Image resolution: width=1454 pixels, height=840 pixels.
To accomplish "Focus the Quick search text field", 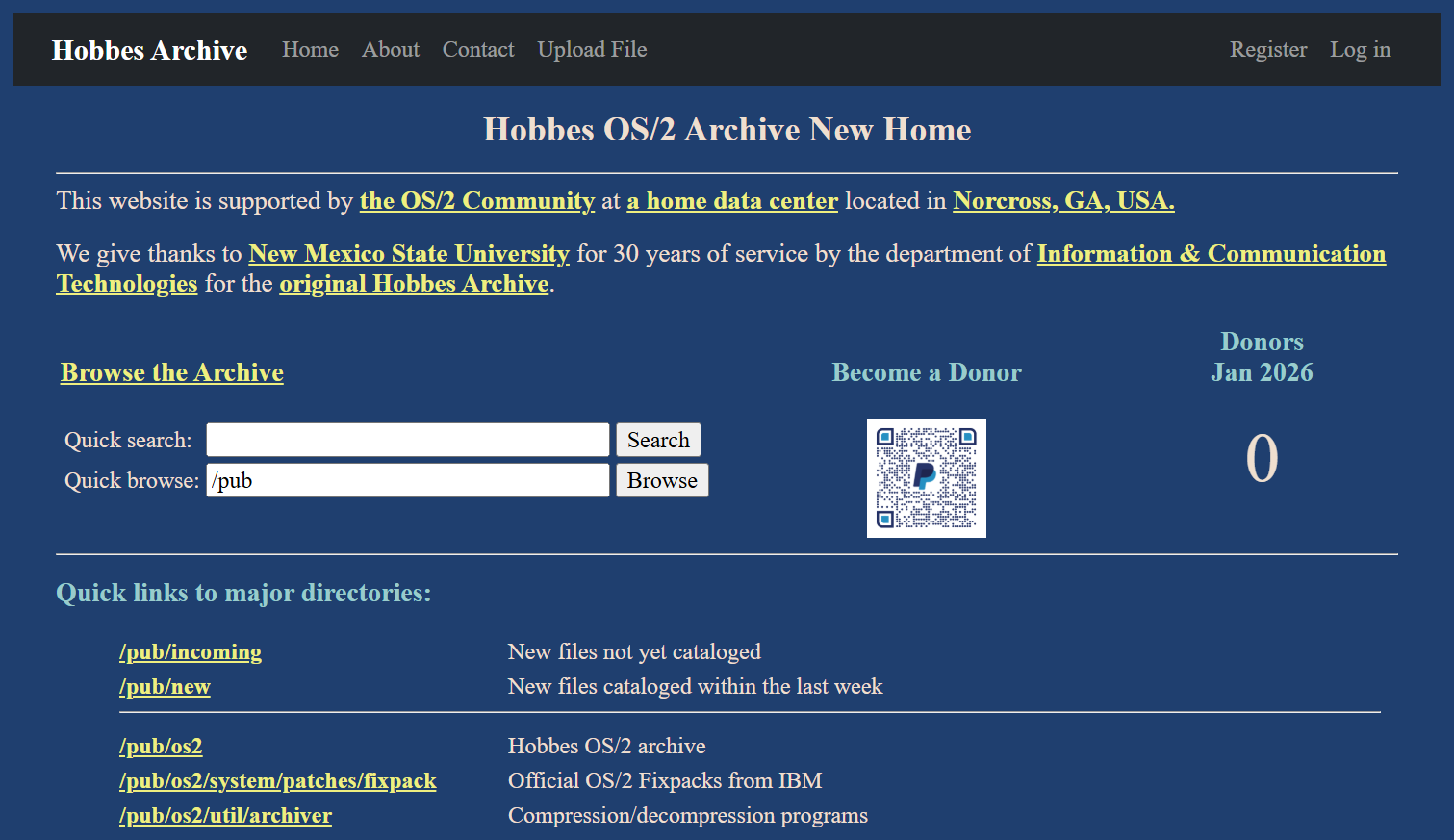I will [x=408, y=440].
